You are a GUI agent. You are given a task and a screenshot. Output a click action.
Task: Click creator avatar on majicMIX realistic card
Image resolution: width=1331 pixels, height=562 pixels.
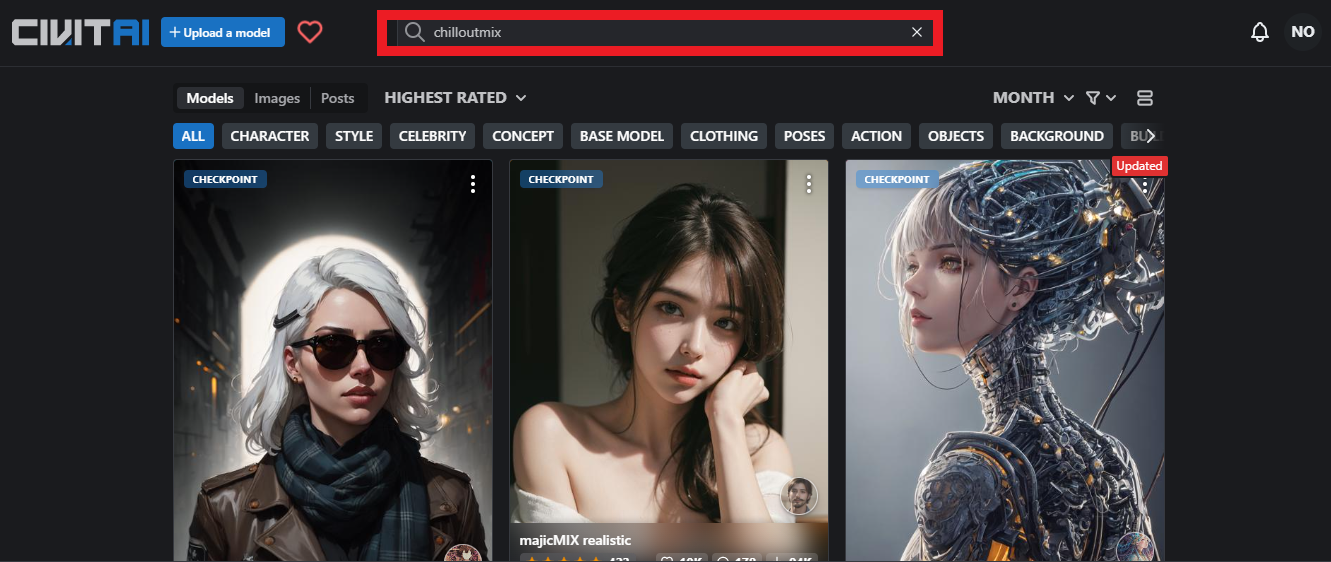[799, 496]
